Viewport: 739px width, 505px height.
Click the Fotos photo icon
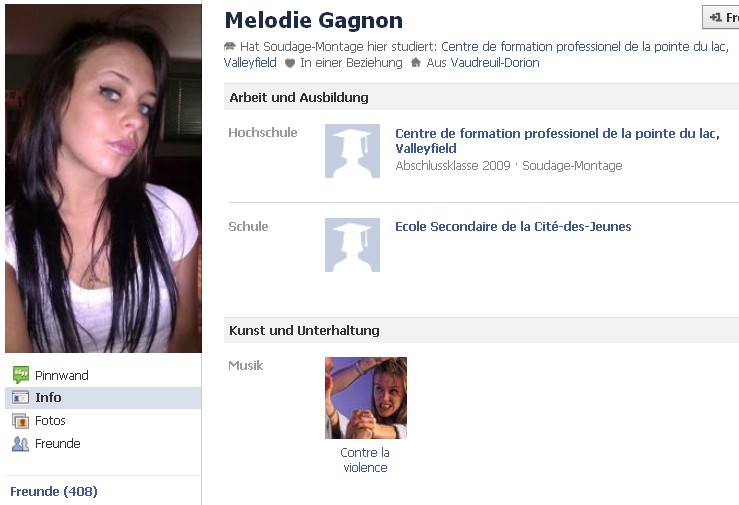[x=21, y=421]
